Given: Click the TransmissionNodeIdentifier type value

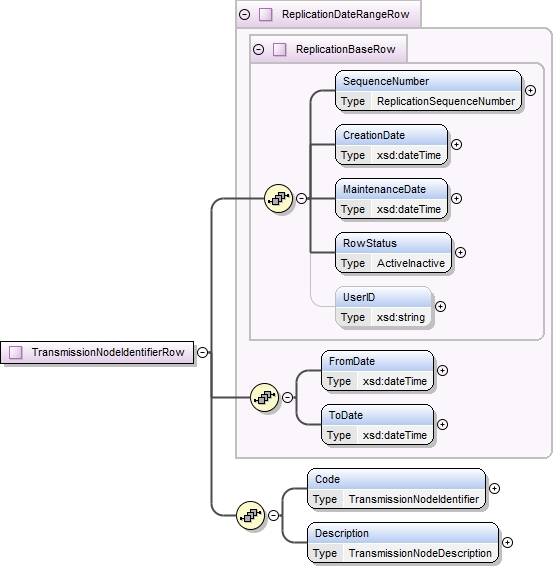Looking at the screenshot, I should pos(413,499).
